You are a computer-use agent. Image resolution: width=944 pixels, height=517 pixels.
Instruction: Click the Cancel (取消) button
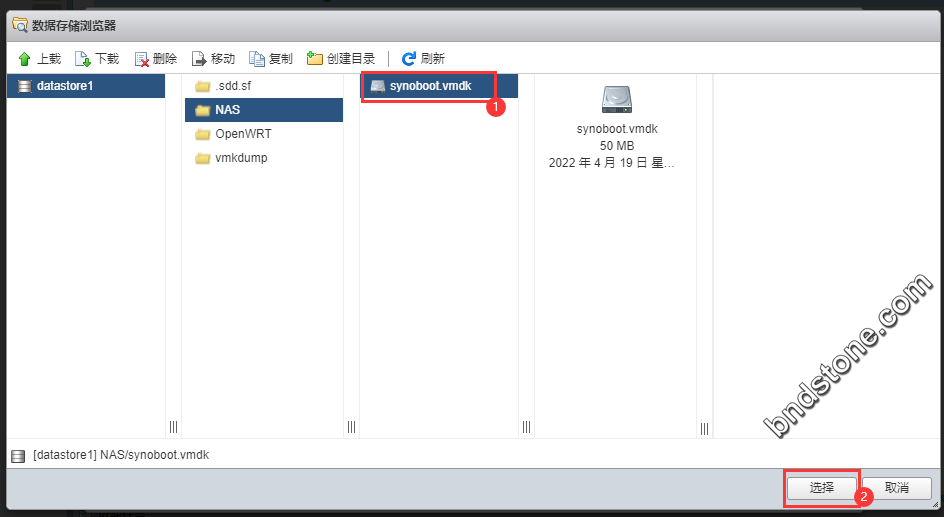click(897, 488)
